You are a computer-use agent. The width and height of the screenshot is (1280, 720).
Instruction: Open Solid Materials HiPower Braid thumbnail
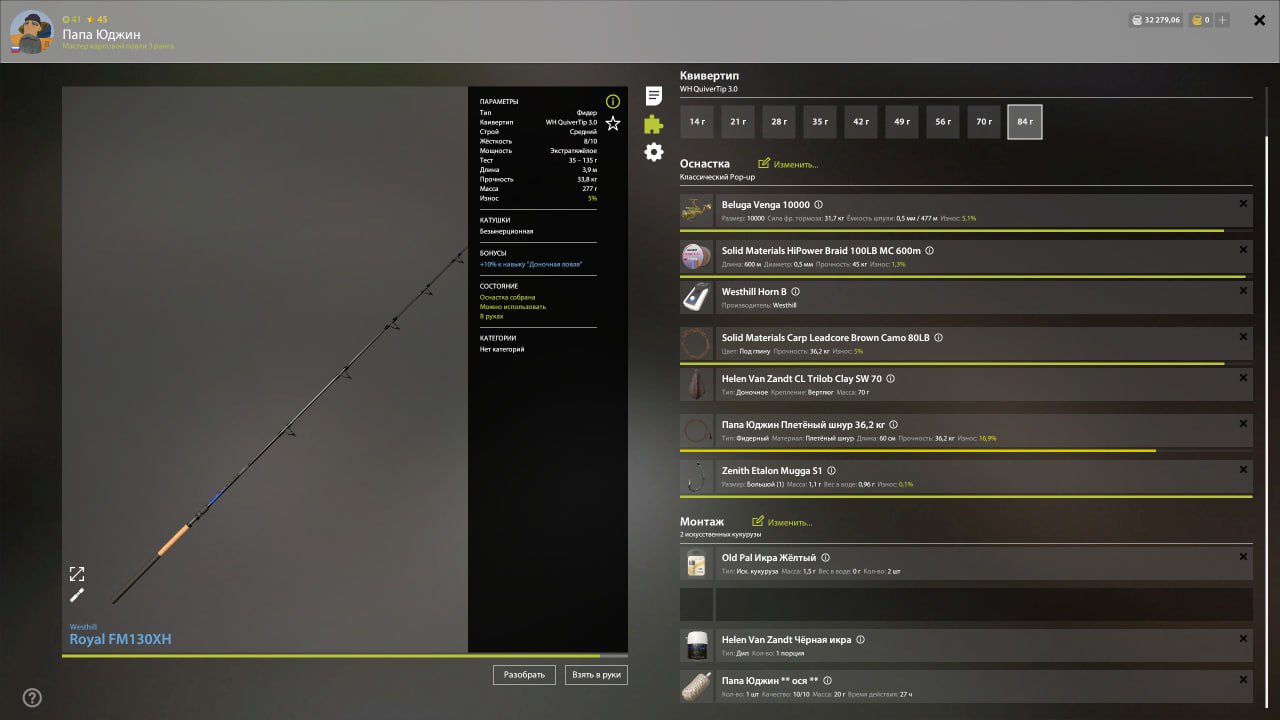point(696,256)
